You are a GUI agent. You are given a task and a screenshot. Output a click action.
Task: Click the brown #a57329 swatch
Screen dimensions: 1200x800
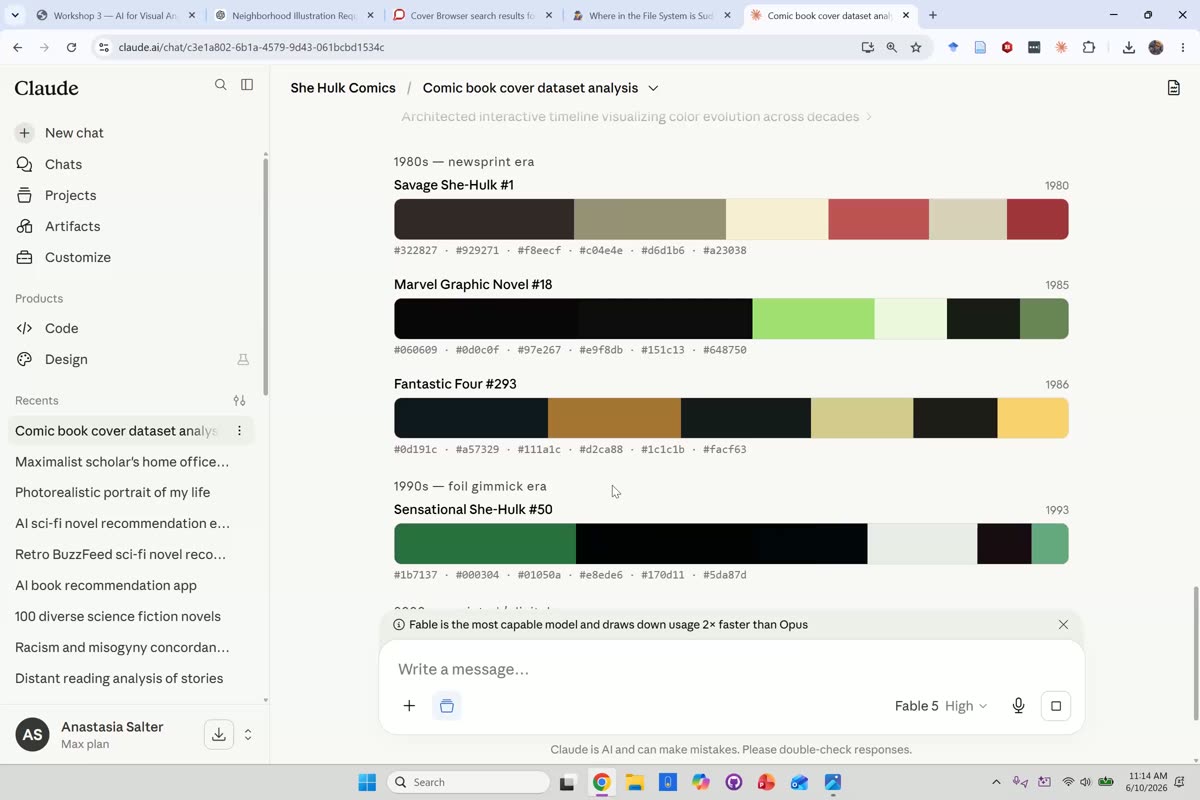(x=614, y=418)
